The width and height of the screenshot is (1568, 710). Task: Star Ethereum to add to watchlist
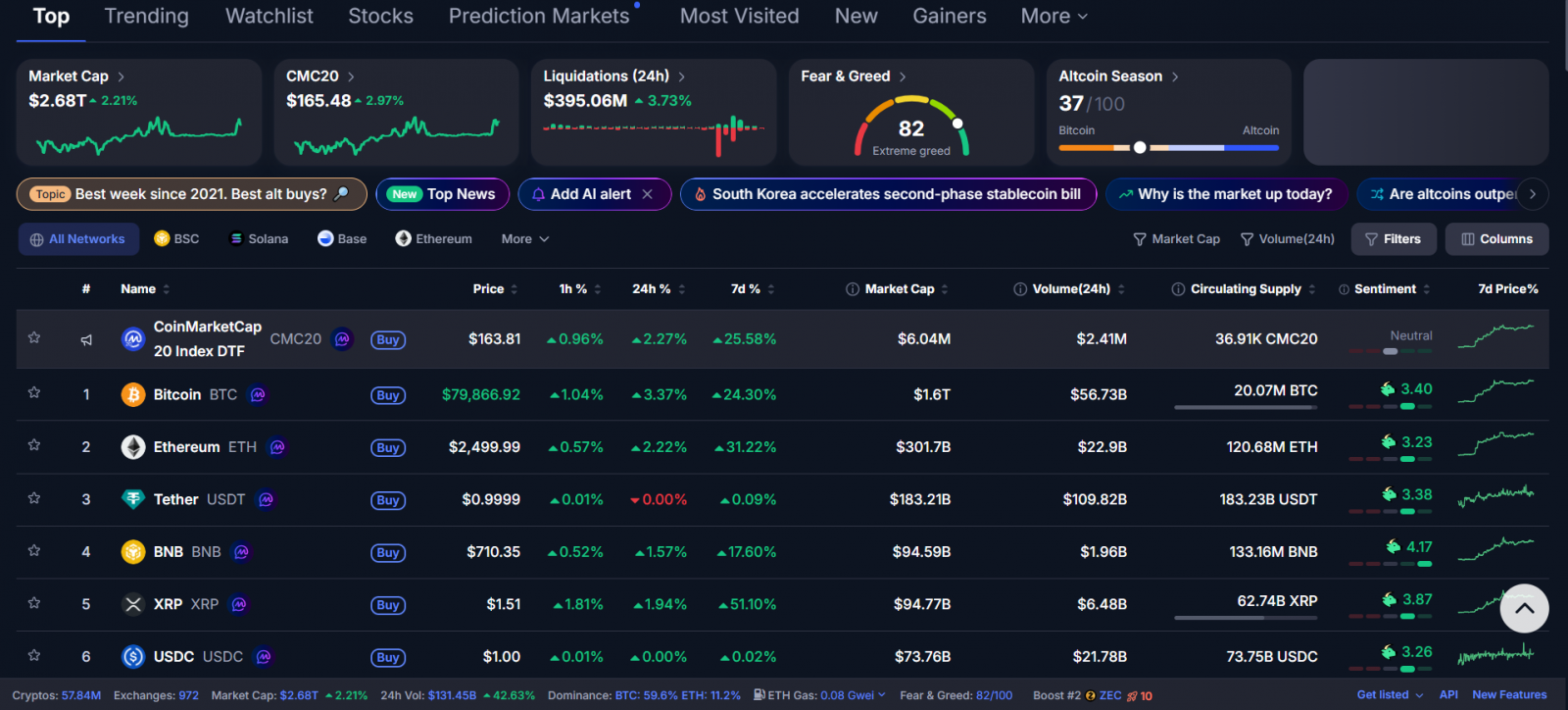[x=34, y=445]
